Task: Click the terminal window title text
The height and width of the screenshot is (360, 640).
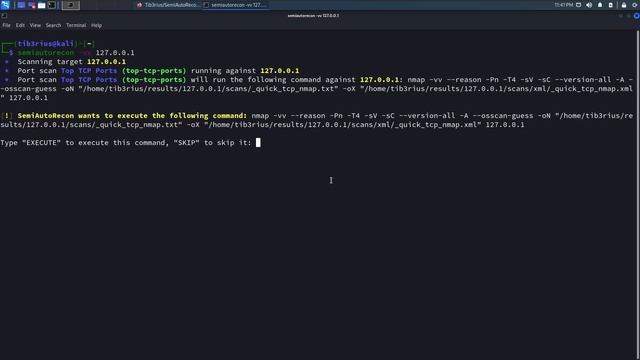Action: point(313,16)
